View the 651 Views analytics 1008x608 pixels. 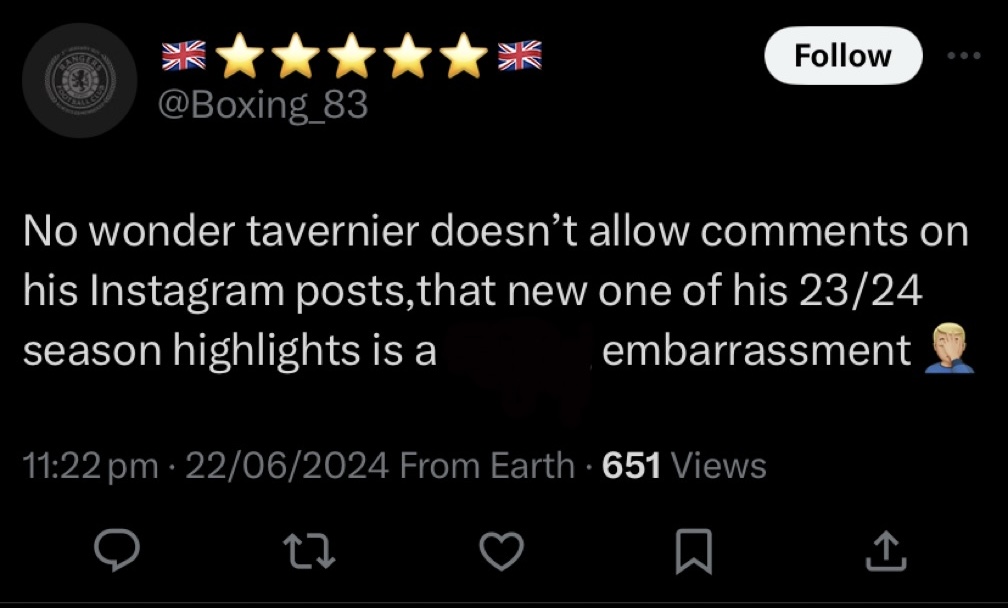684,465
